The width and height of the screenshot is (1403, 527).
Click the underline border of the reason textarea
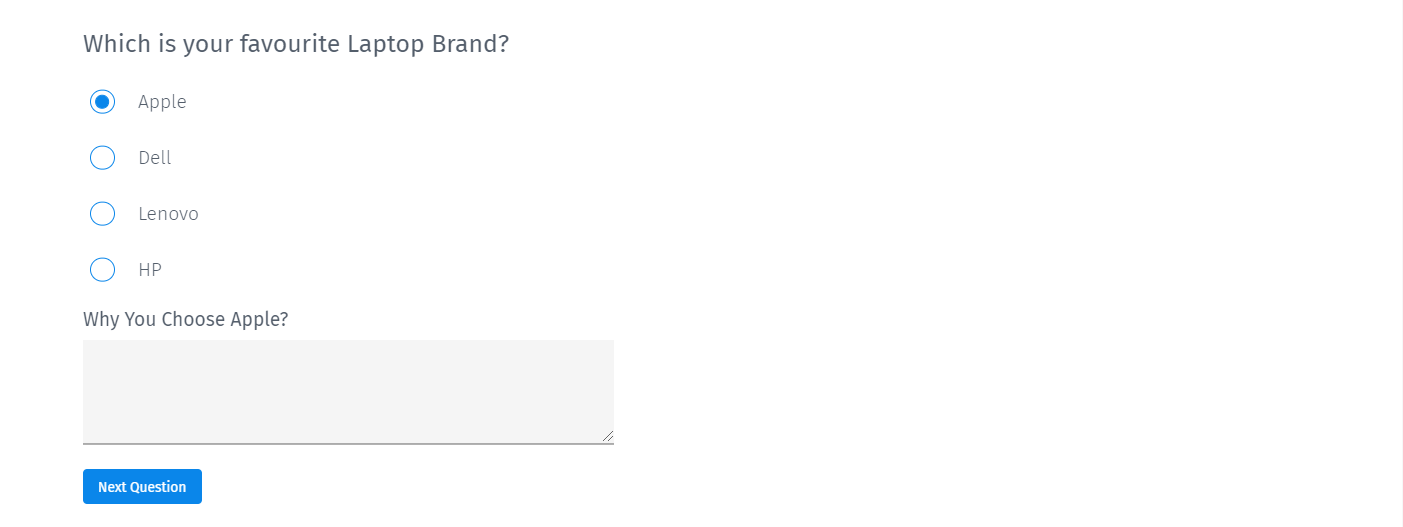coord(348,443)
